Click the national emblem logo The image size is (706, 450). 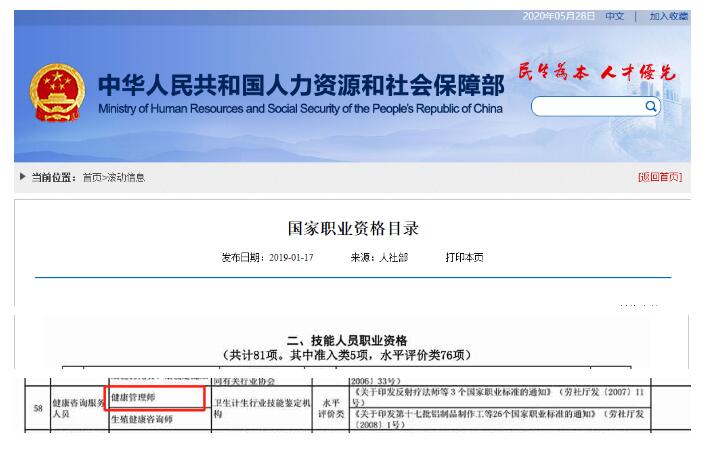coord(57,93)
